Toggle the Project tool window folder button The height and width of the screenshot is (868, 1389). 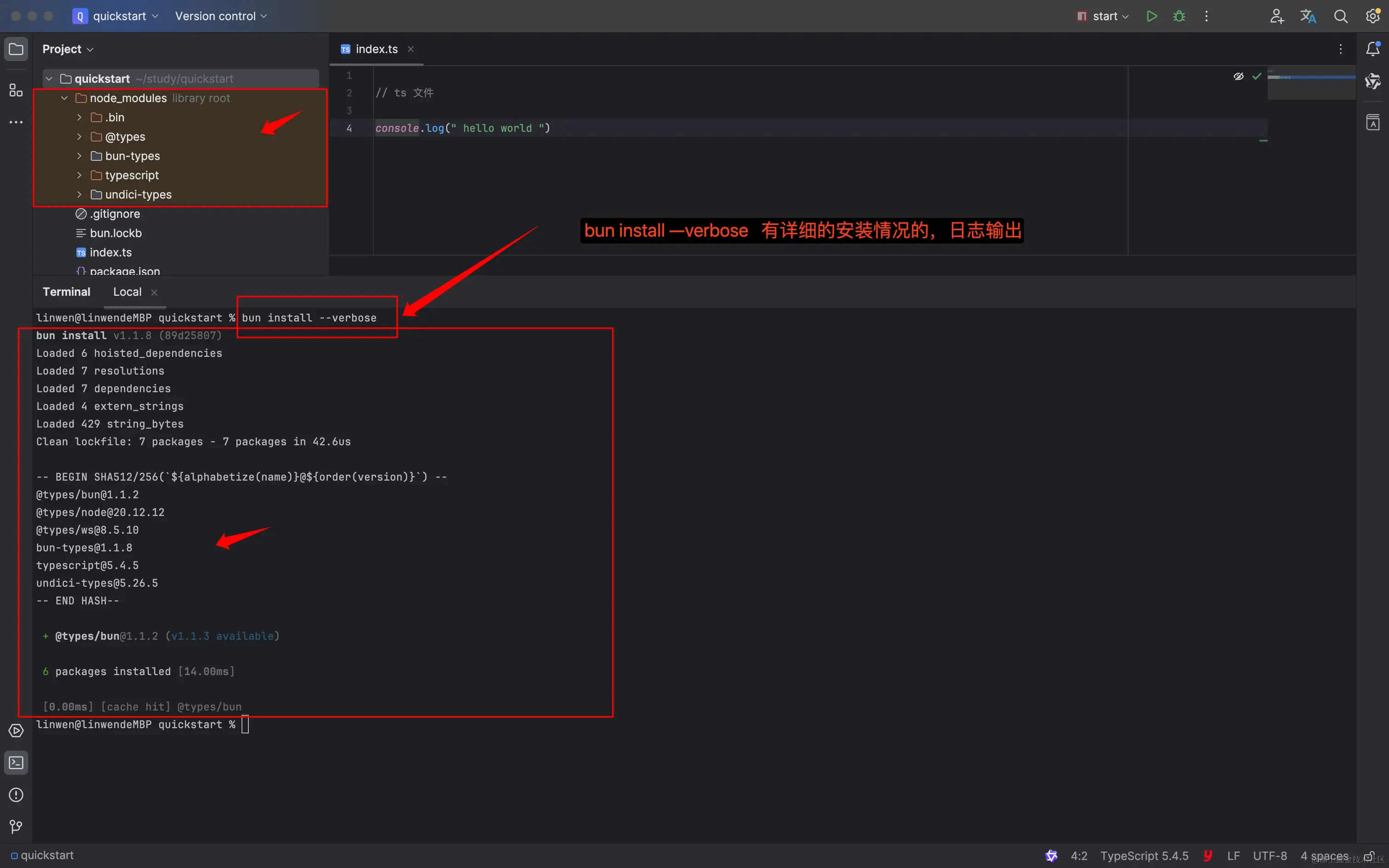pos(16,50)
